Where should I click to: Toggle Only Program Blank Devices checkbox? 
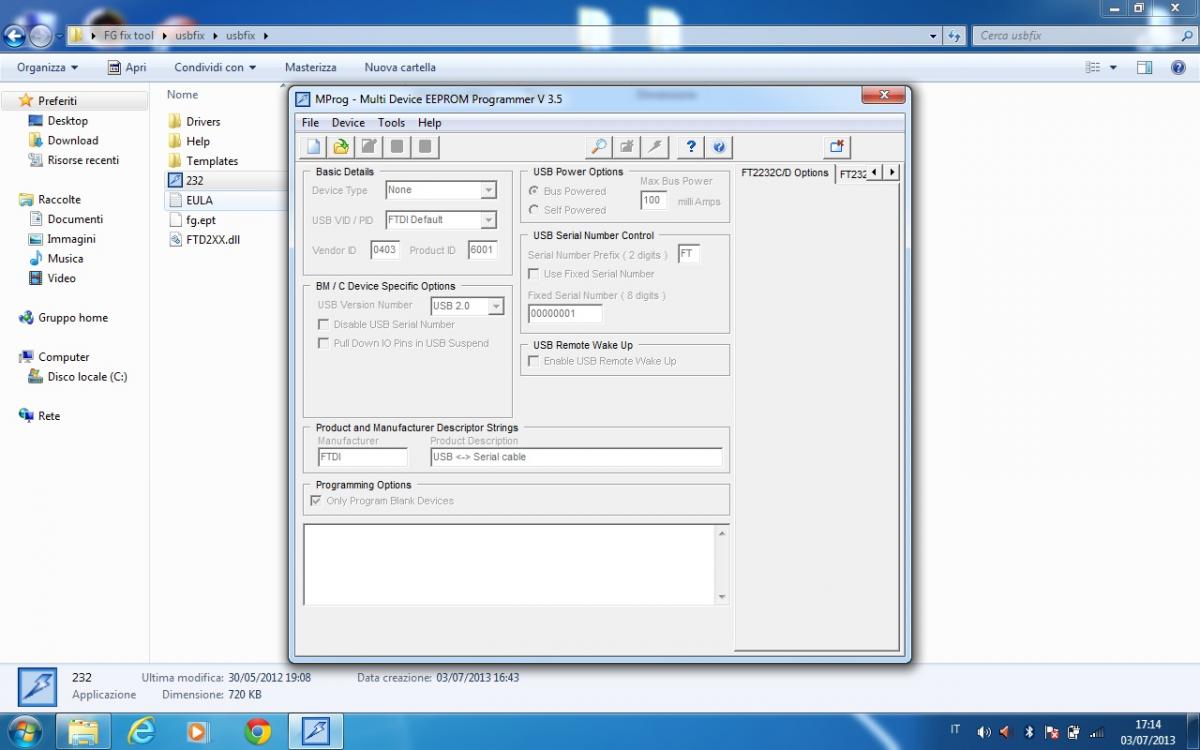[316, 501]
